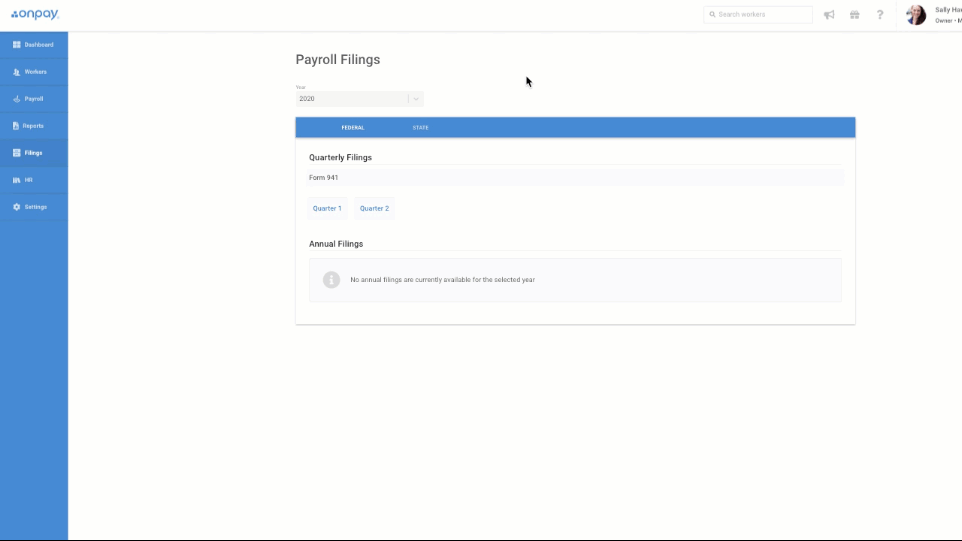Image resolution: width=962 pixels, height=541 pixels.
Task: Click the Form 941 row label
Action: pos(323,178)
